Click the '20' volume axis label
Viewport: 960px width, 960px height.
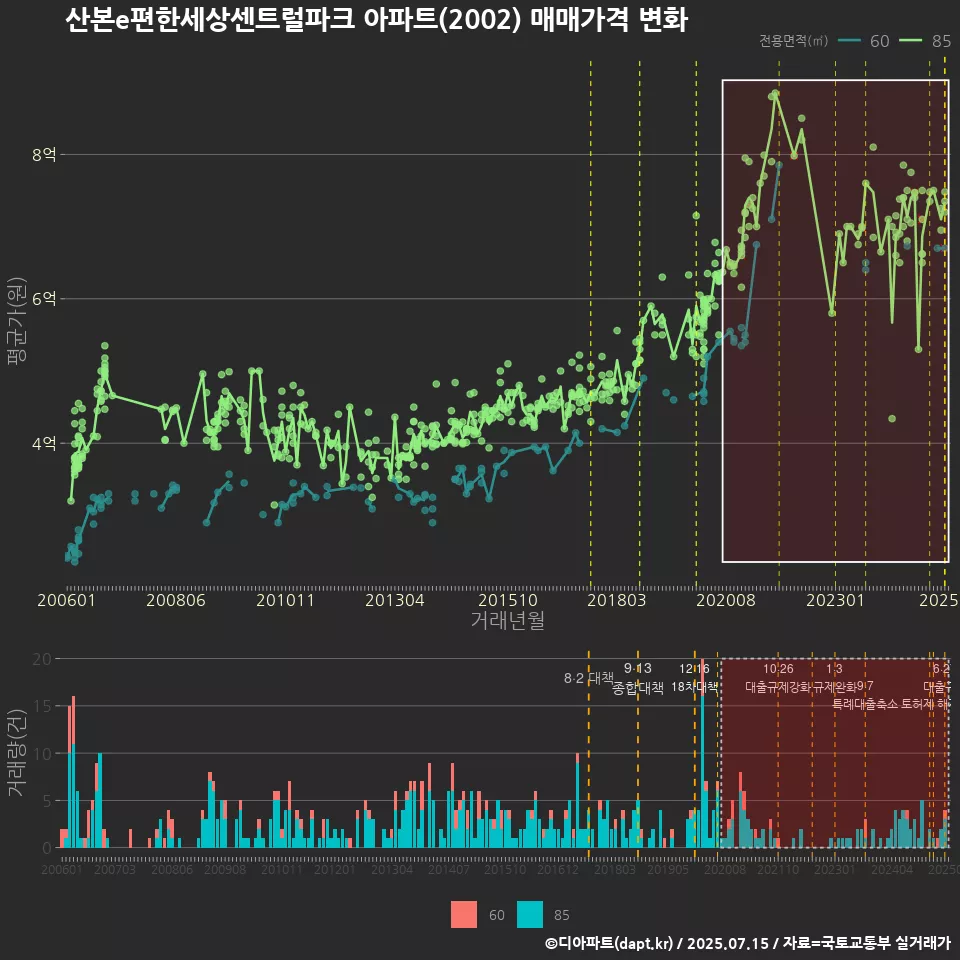pyautogui.click(x=42, y=659)
